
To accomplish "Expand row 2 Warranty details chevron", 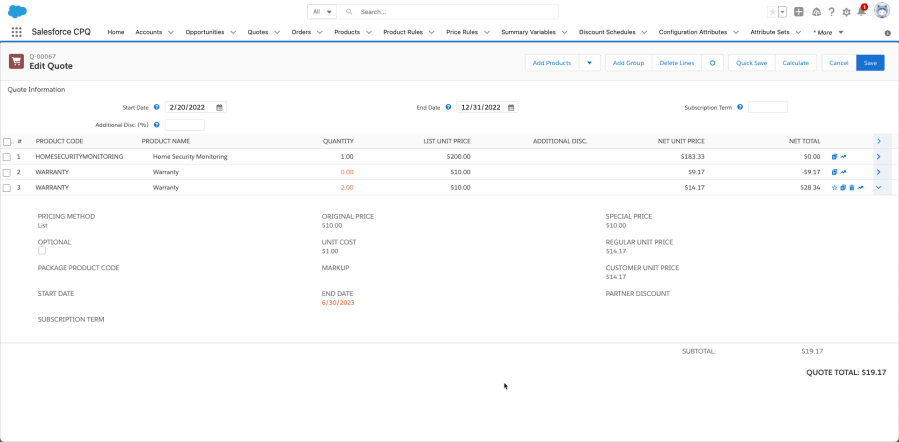I will point(878,172).
